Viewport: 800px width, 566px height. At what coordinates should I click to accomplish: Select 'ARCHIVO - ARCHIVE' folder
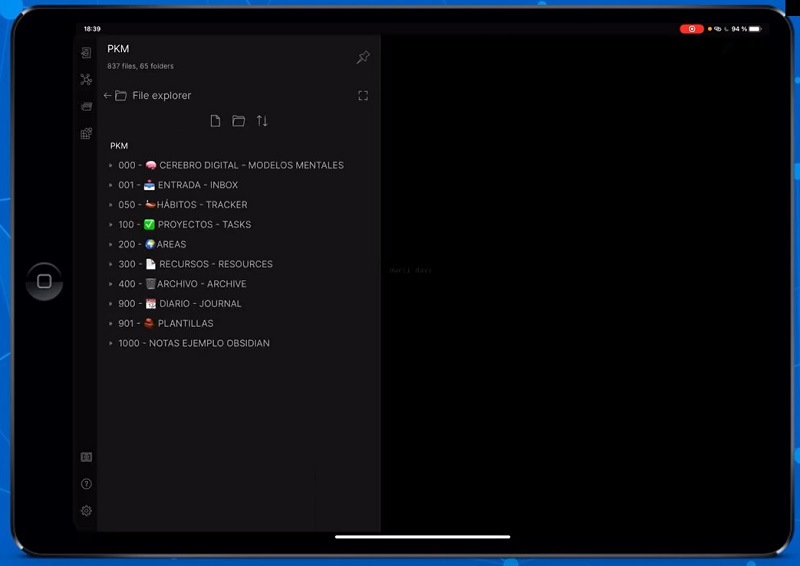point(182,284)
